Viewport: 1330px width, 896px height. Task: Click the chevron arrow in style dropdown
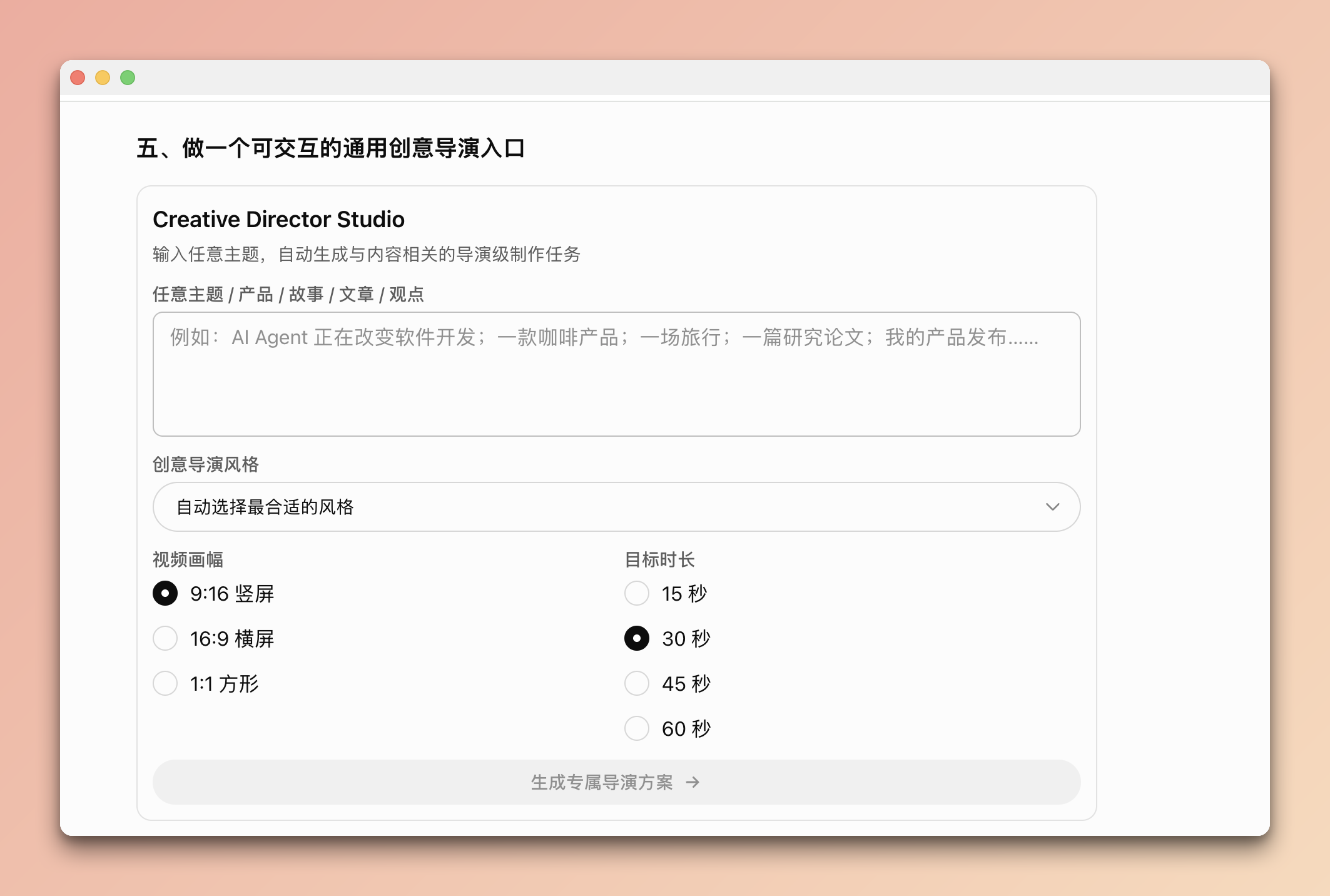(x=1052, y=507)
